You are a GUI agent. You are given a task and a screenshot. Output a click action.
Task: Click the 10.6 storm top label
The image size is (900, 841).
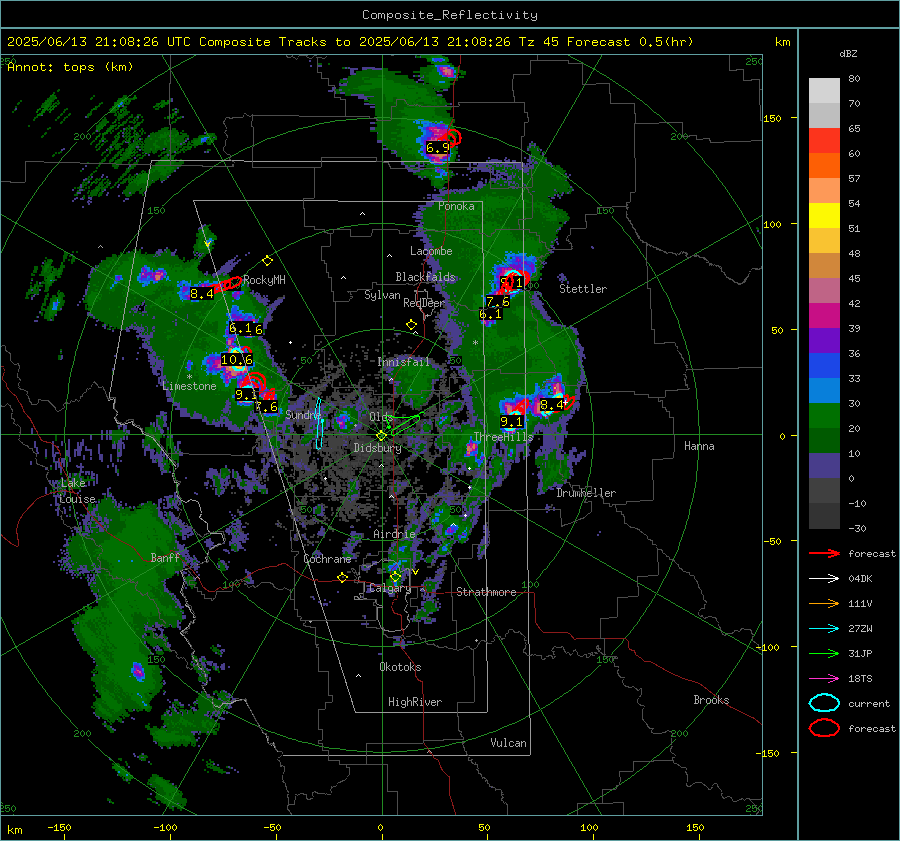coord(236,360)
